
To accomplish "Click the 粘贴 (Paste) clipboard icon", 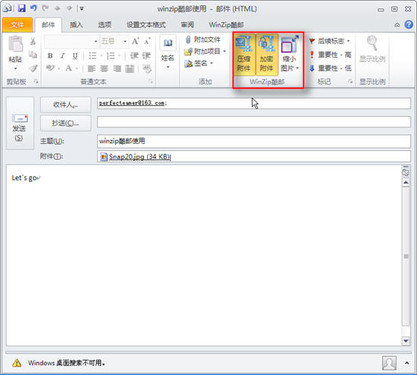I will coord(16,45).
